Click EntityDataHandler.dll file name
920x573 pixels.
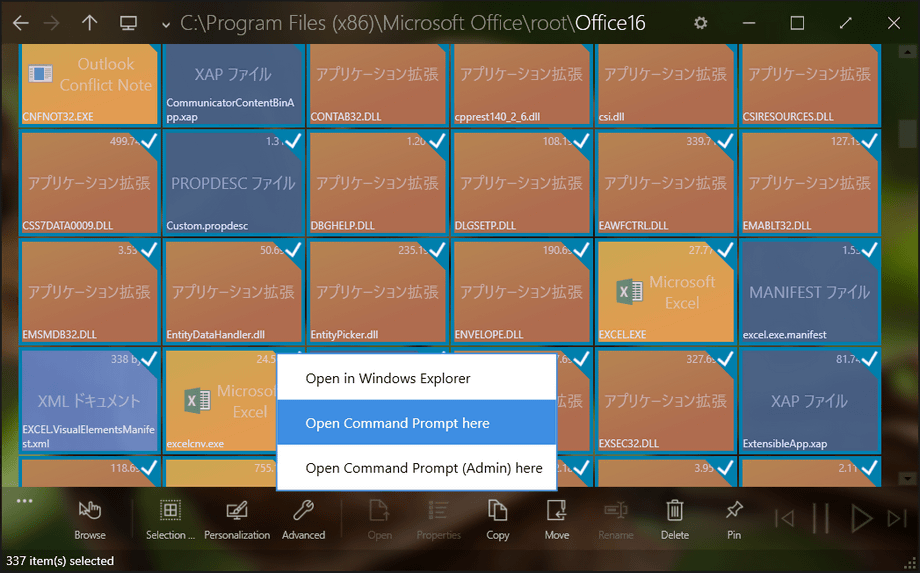pos(215,334)
